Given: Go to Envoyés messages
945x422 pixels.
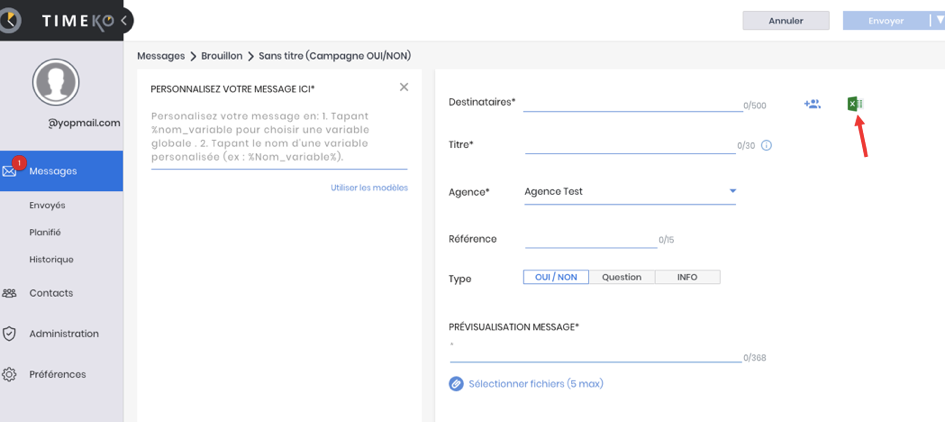Looking at the screenshot, I should [x=47, y=205].
